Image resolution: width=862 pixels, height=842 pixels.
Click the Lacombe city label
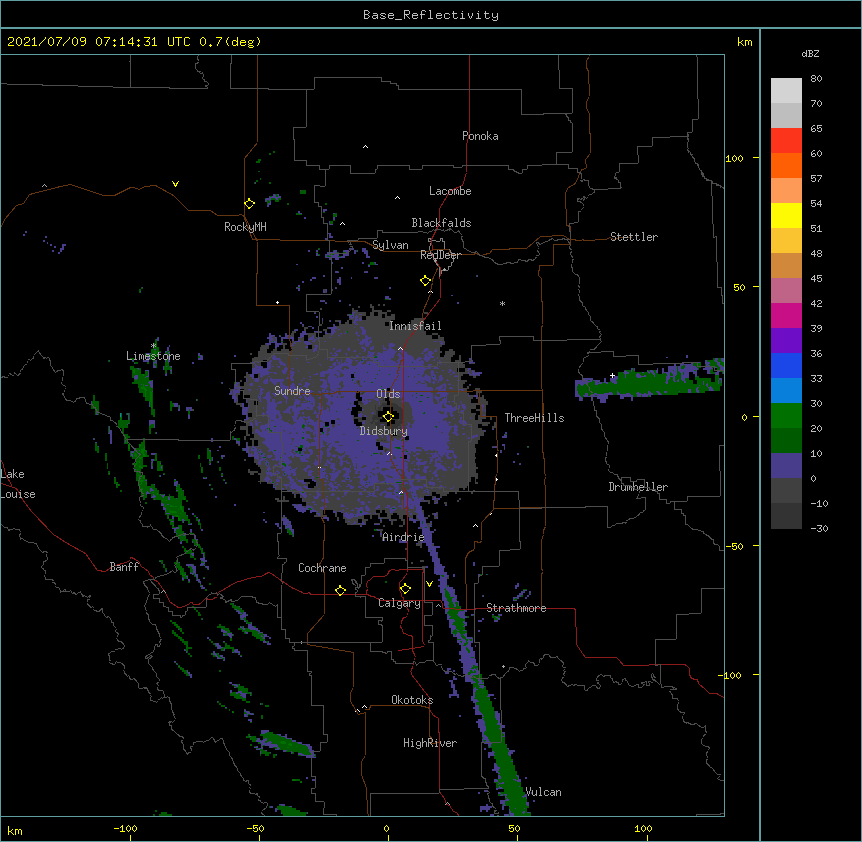point(450,191)
